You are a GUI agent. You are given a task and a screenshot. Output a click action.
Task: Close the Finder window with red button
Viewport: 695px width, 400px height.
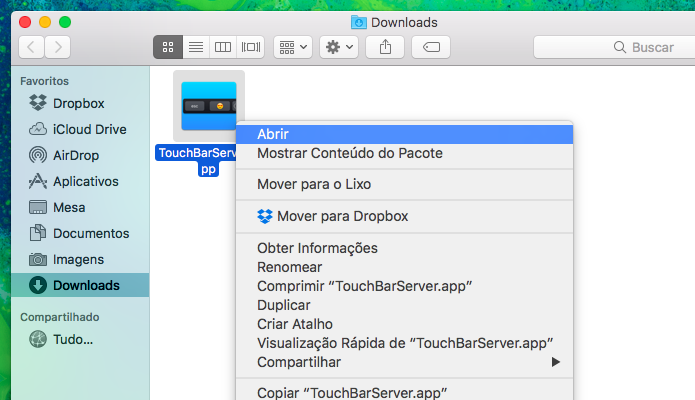pyautogui.click(x=25, y=22)
